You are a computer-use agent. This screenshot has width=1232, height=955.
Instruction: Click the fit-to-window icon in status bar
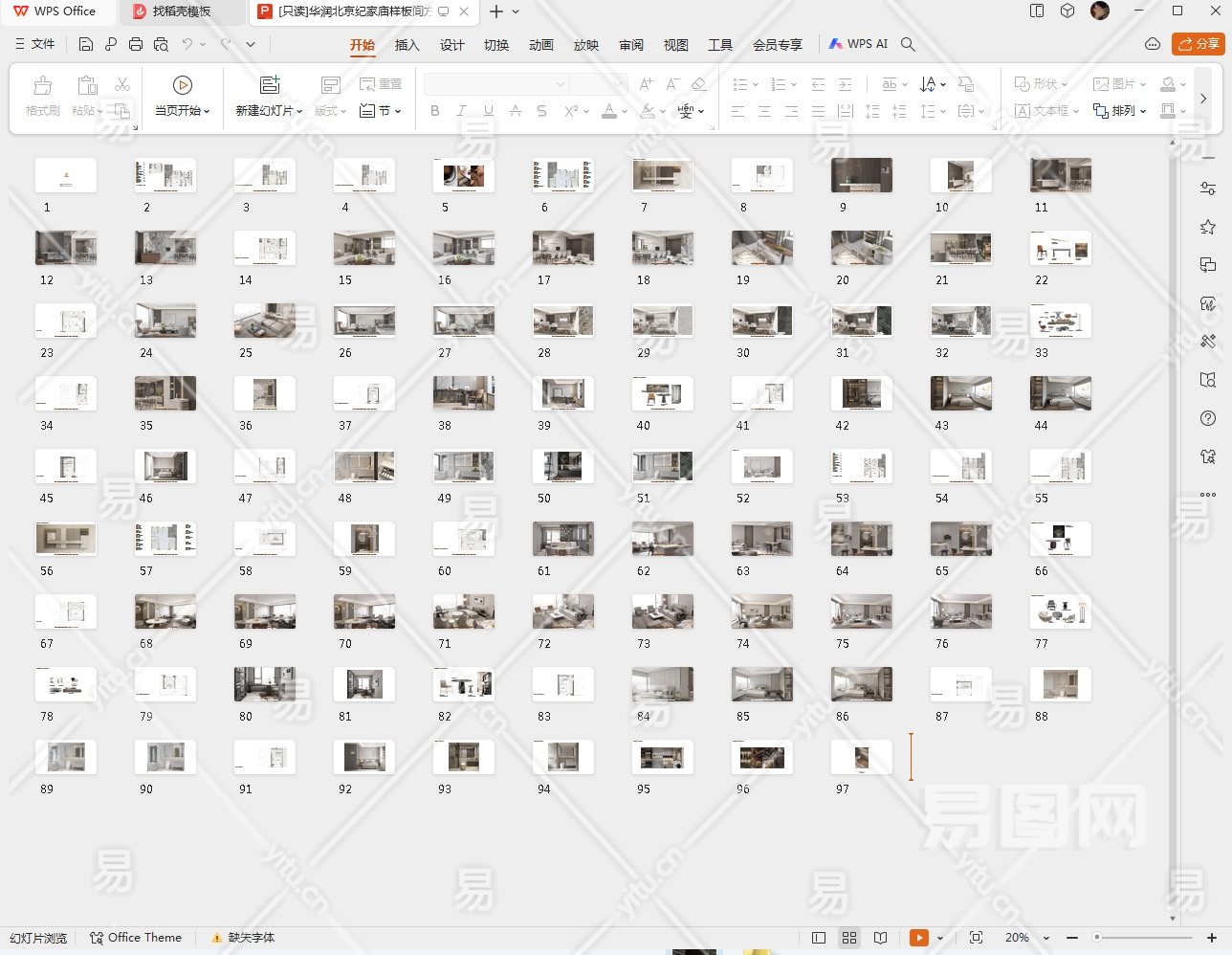click(x=976, y=938)
